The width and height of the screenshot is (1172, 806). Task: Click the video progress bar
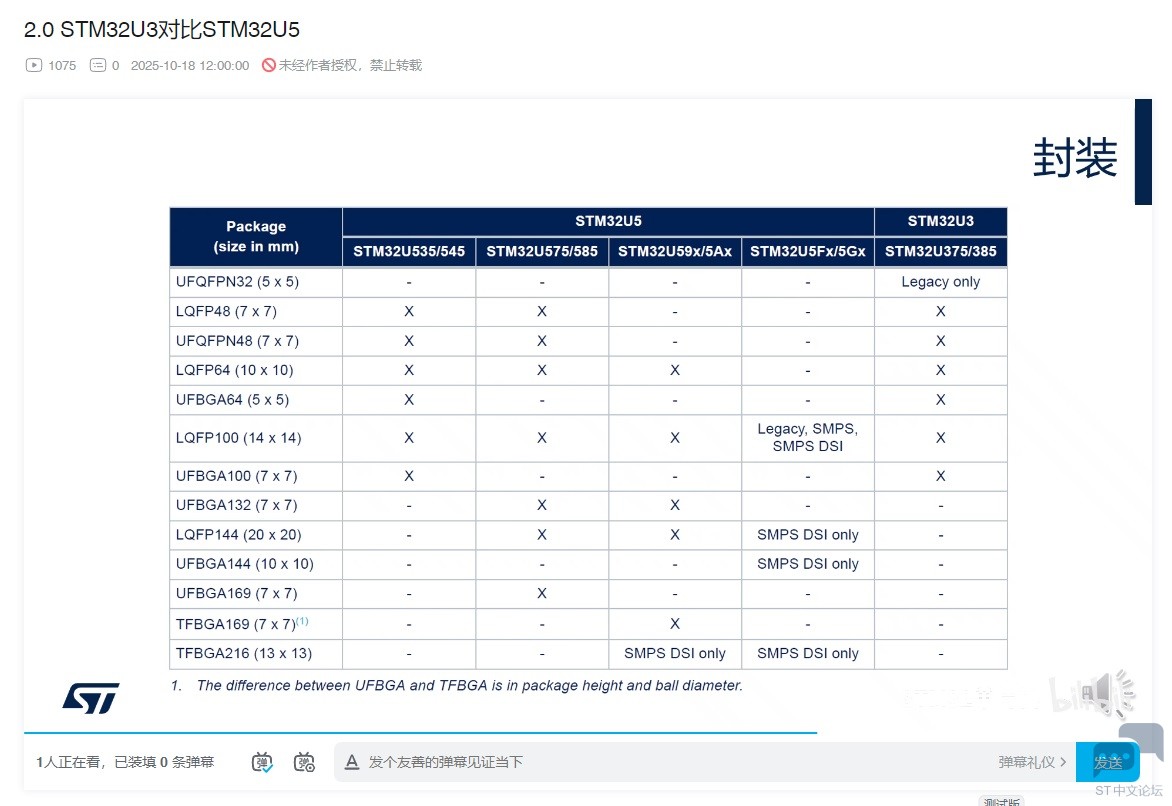point(420,733)
